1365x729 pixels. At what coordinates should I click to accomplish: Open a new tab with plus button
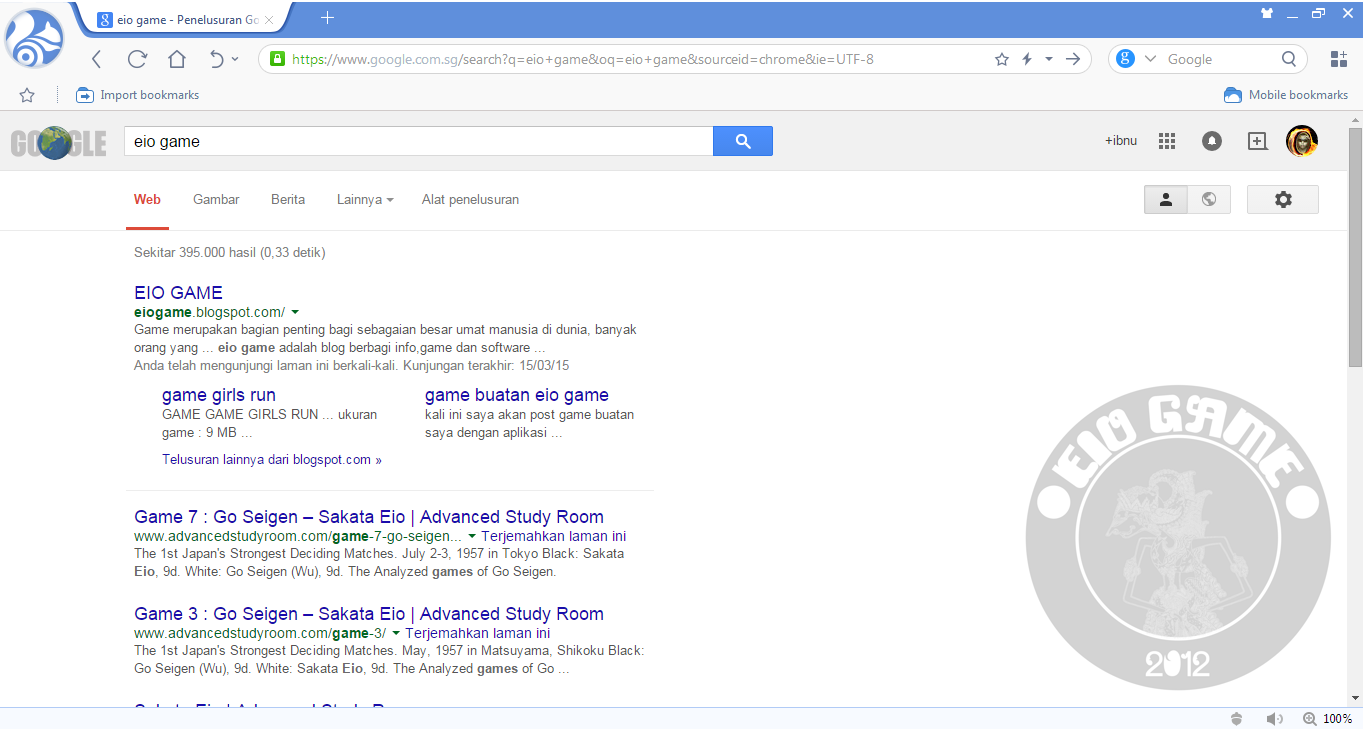[x=328, y=18]
